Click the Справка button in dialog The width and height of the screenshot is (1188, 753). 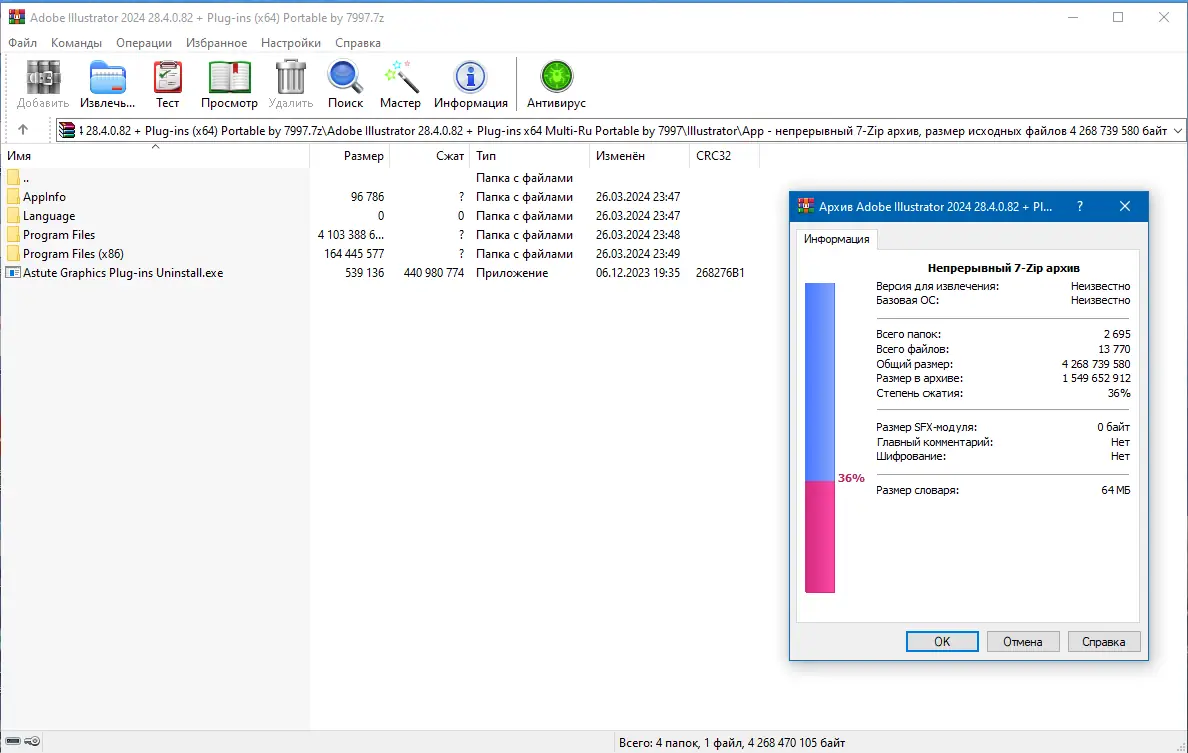tap(1103, 642)
